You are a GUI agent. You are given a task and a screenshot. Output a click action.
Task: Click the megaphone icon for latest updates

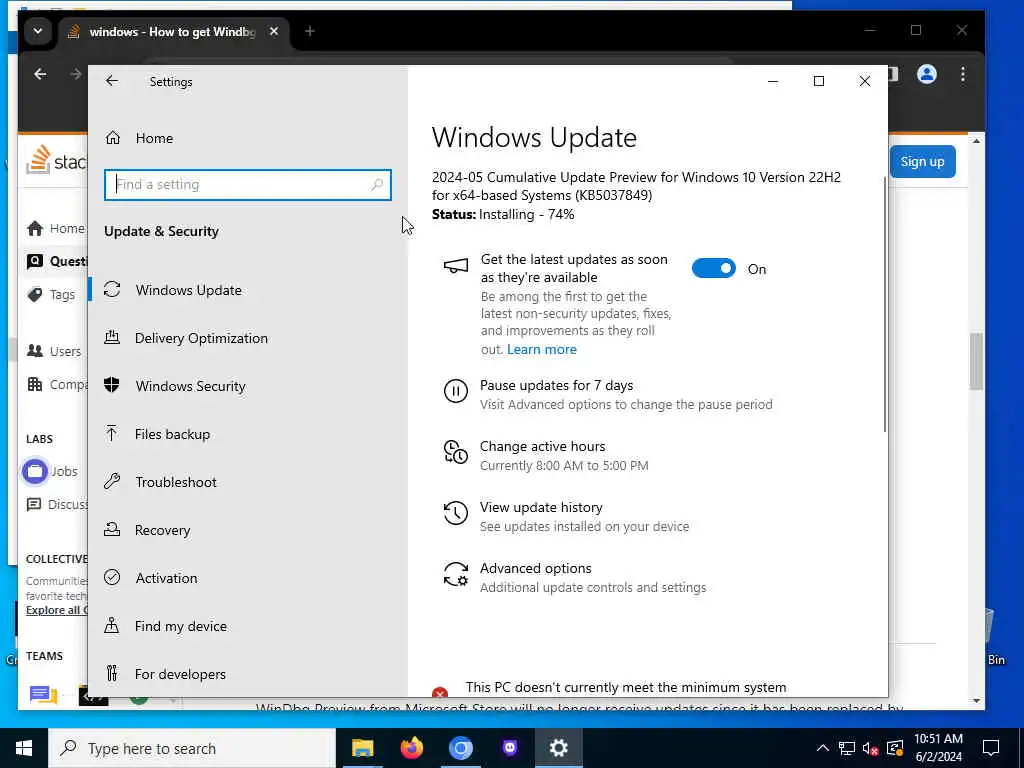point(456,266)
